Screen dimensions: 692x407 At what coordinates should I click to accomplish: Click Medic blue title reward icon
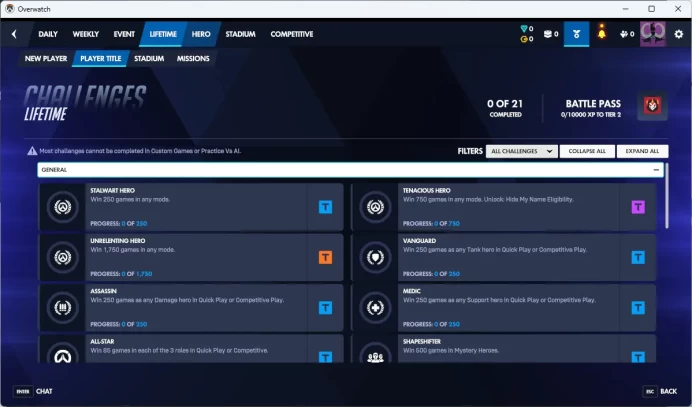(638, 308)
